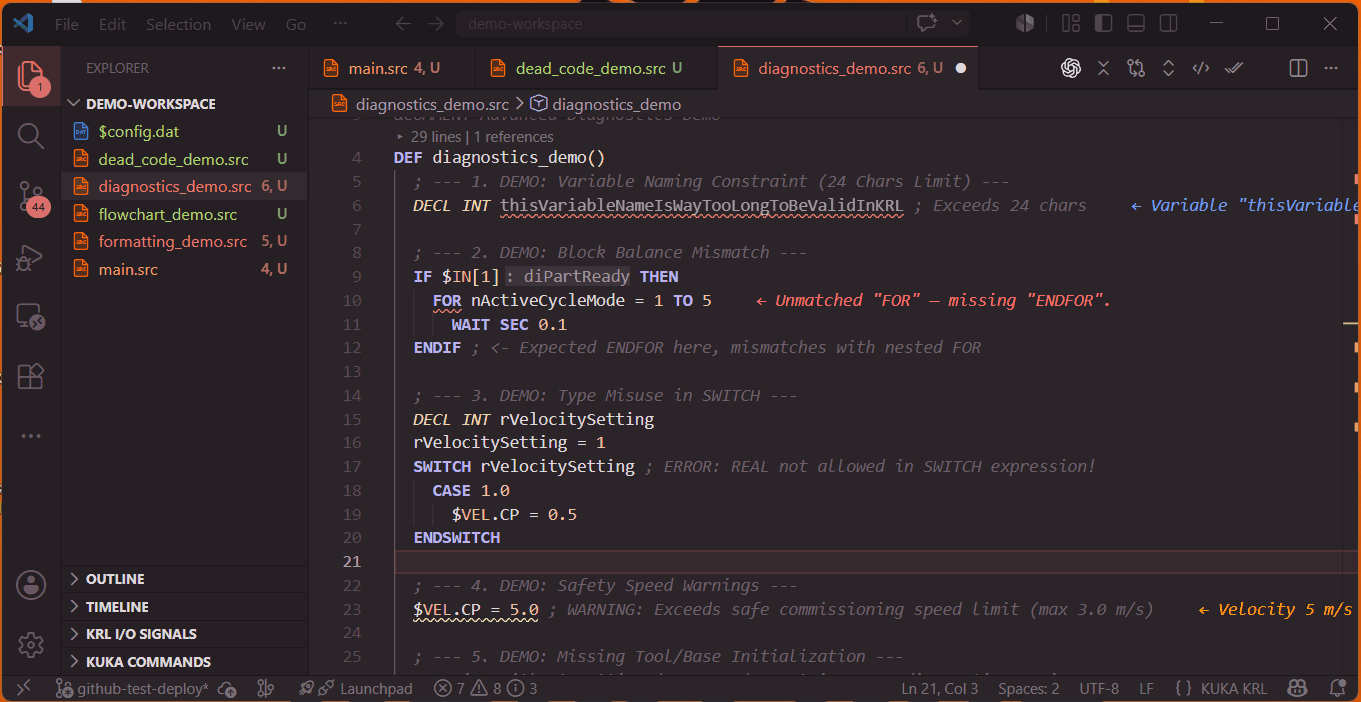Open the Extensions view
The height and width of the screenshot is (702, 1361).
tap(30, 376)
